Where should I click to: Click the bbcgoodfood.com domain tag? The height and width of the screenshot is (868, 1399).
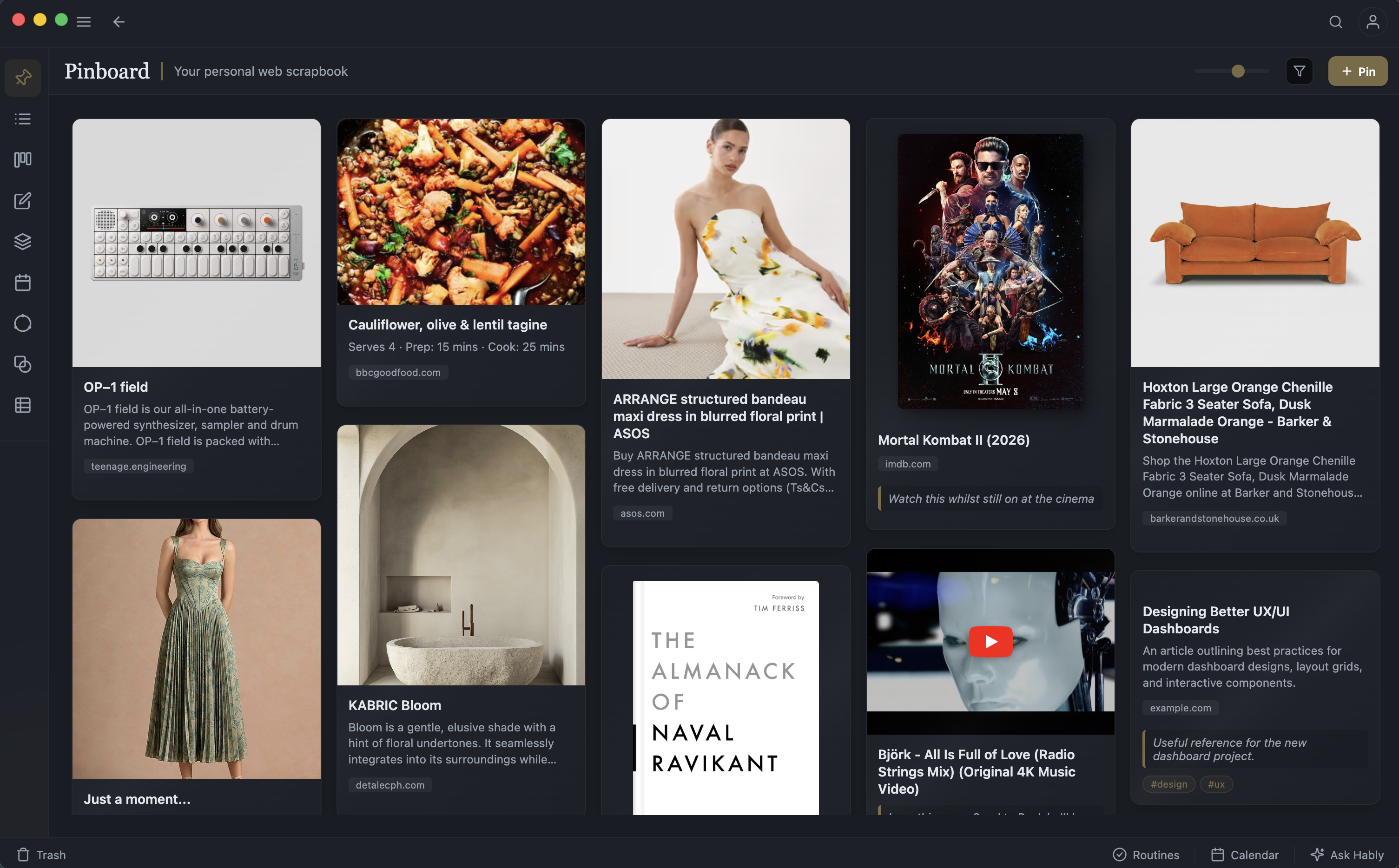point(398,372)
